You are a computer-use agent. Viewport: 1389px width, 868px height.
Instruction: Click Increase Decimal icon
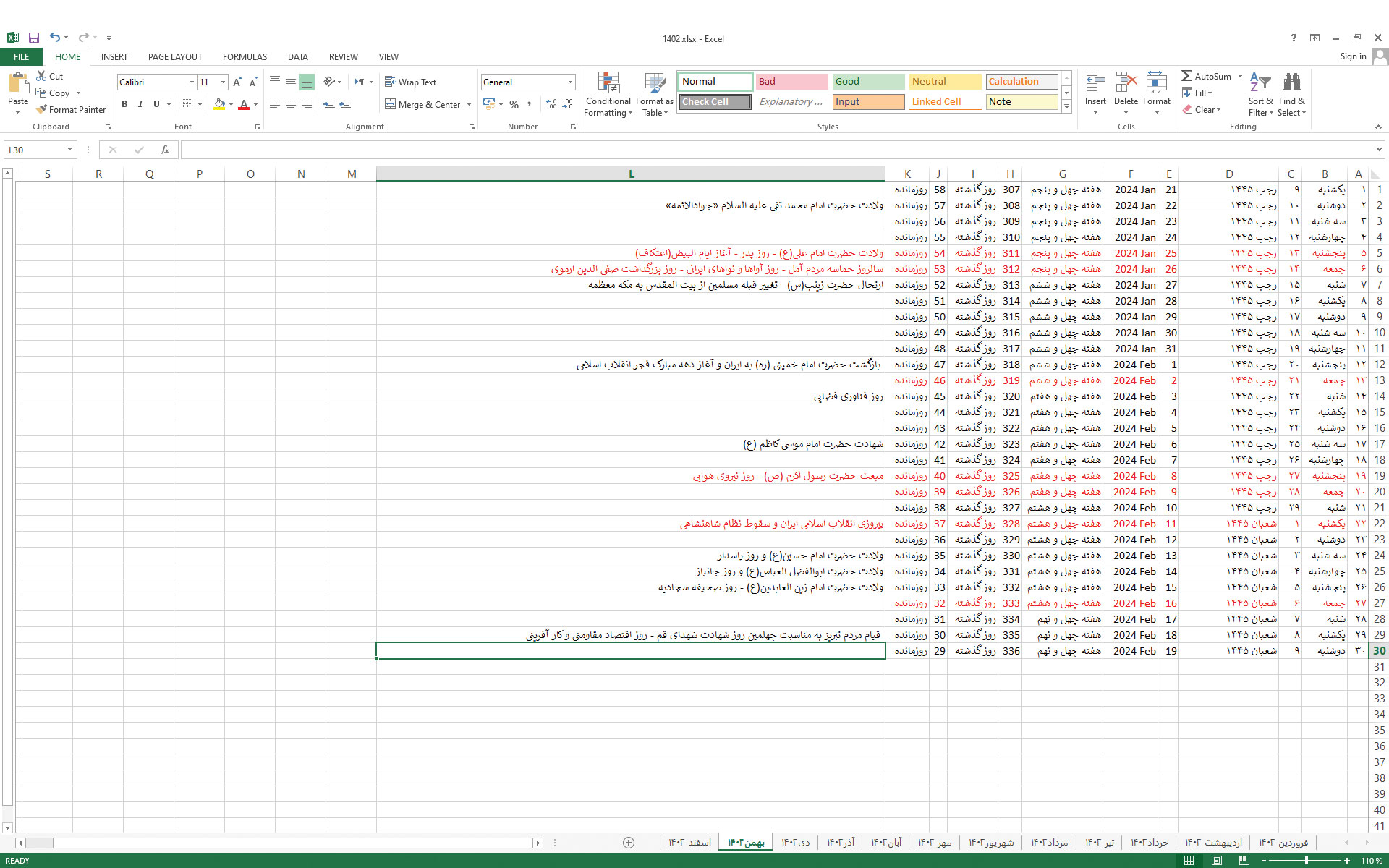pos(551,104)
